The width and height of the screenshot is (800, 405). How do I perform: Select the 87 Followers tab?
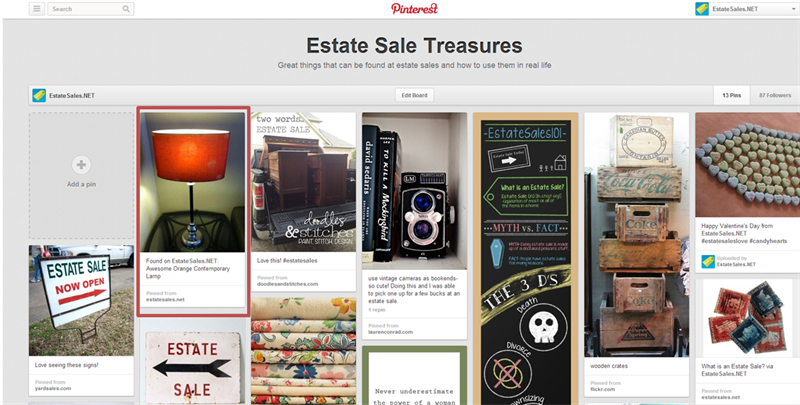click(x=774, y=95)
